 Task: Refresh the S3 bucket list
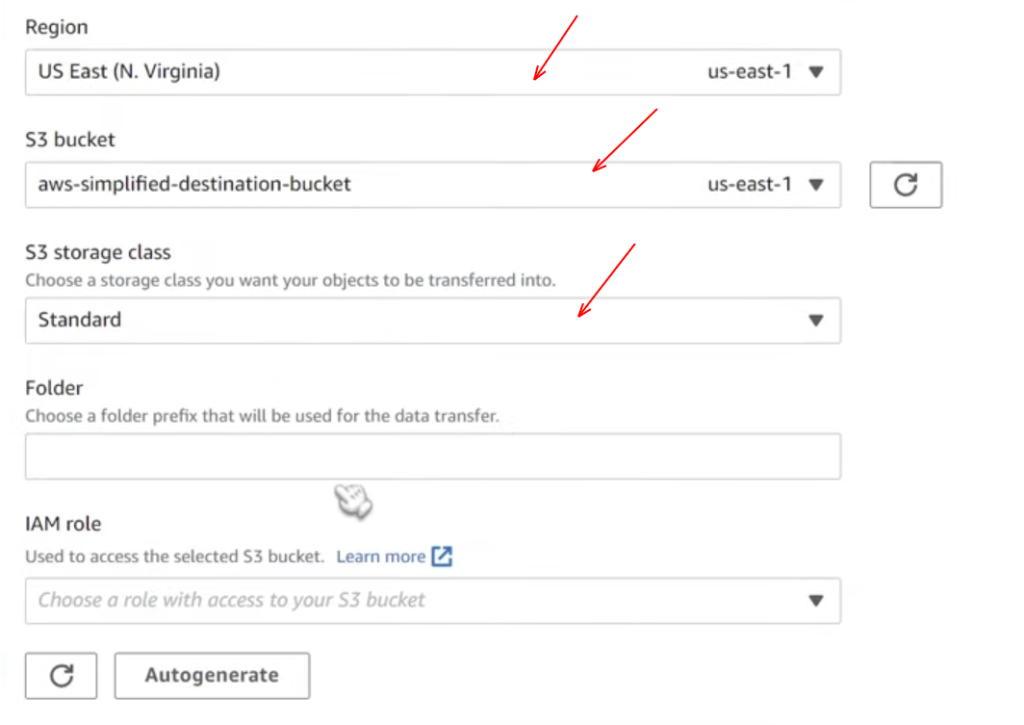(x=905, y=185)
